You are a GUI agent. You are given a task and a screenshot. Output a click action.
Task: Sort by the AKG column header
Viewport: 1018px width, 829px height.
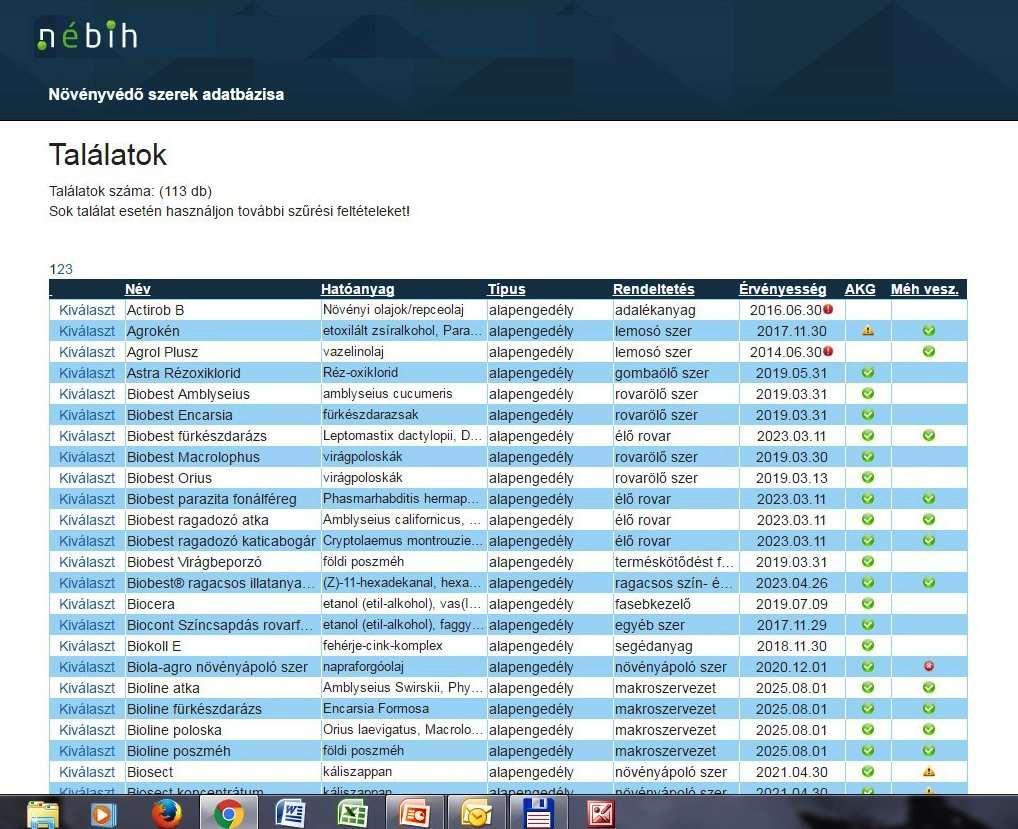click(x=860, y=289)
